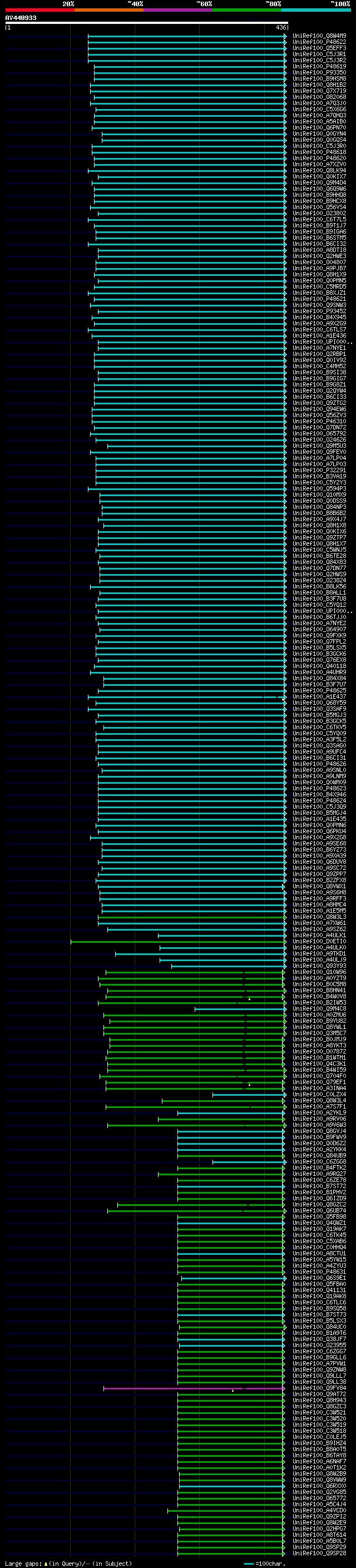Click the green alignment bar for UniRef100_Q9SP28
The height and width of the screenshot is (1568, 356).
[231, 1554]
